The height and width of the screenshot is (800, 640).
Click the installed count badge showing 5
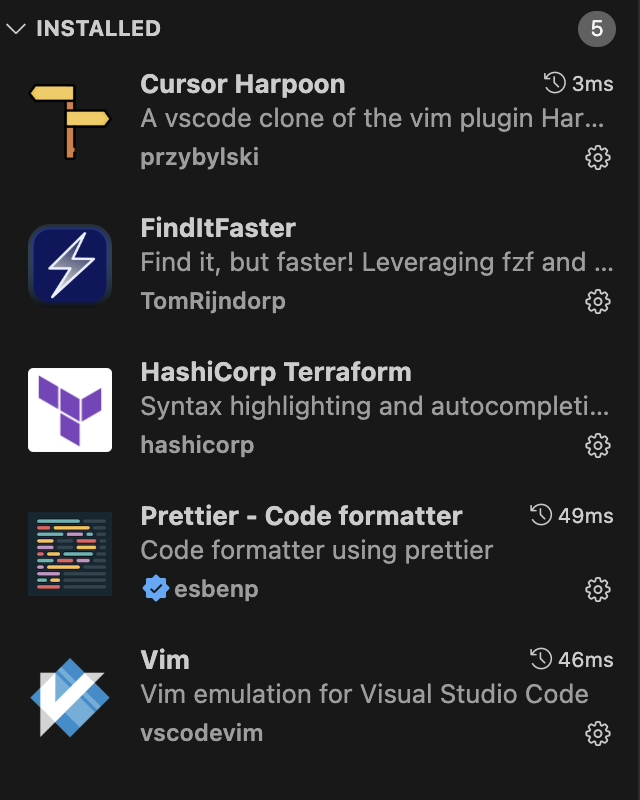597,29
